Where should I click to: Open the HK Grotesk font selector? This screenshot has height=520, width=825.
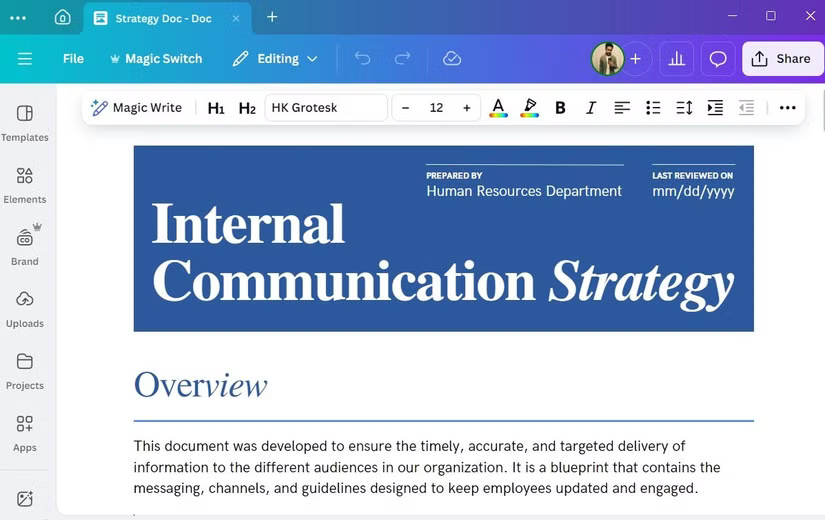click(326, 108)
